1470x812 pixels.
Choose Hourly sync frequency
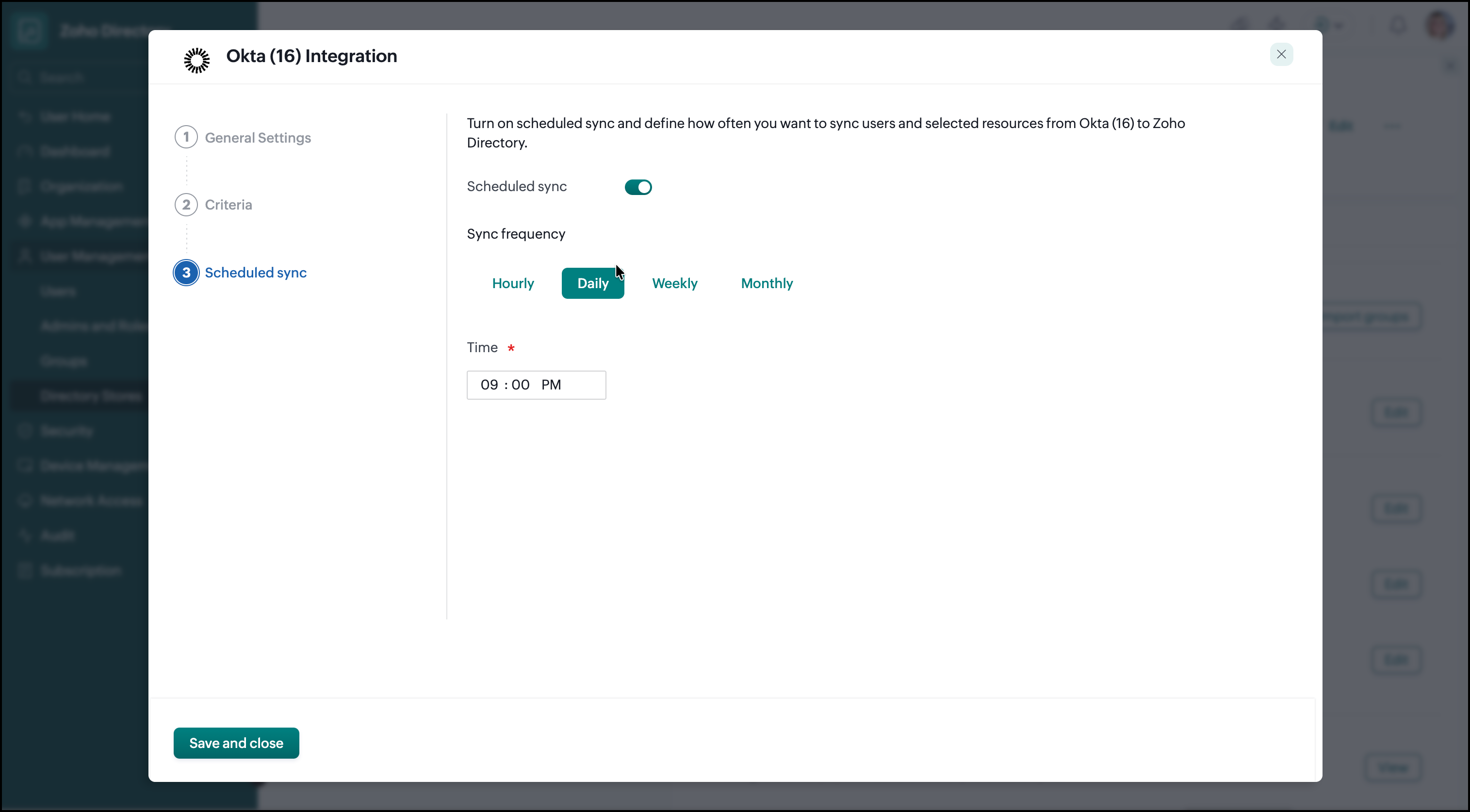pos(512,283)
